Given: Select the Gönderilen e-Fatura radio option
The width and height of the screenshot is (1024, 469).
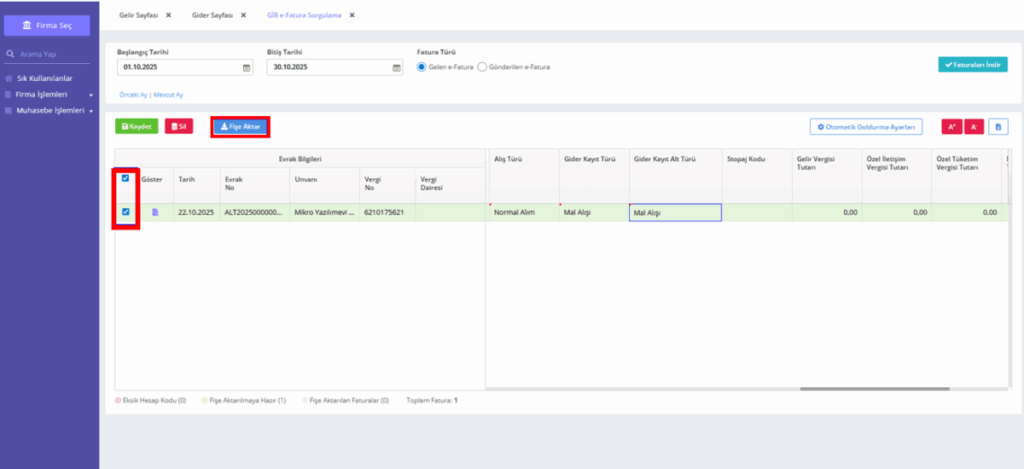Looking at the screenshot, I should (x=483, y=67).
